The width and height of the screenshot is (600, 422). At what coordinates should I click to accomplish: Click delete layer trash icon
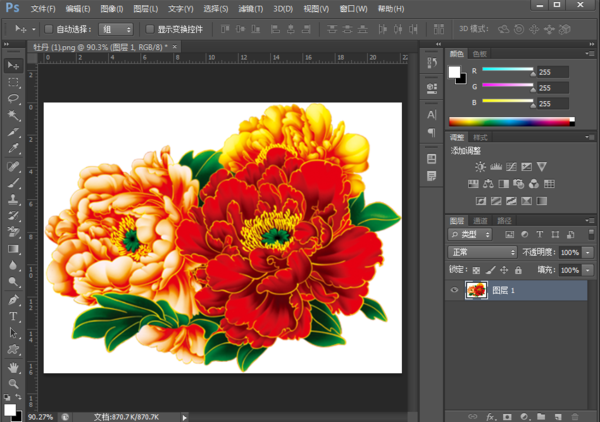[574, 415]
